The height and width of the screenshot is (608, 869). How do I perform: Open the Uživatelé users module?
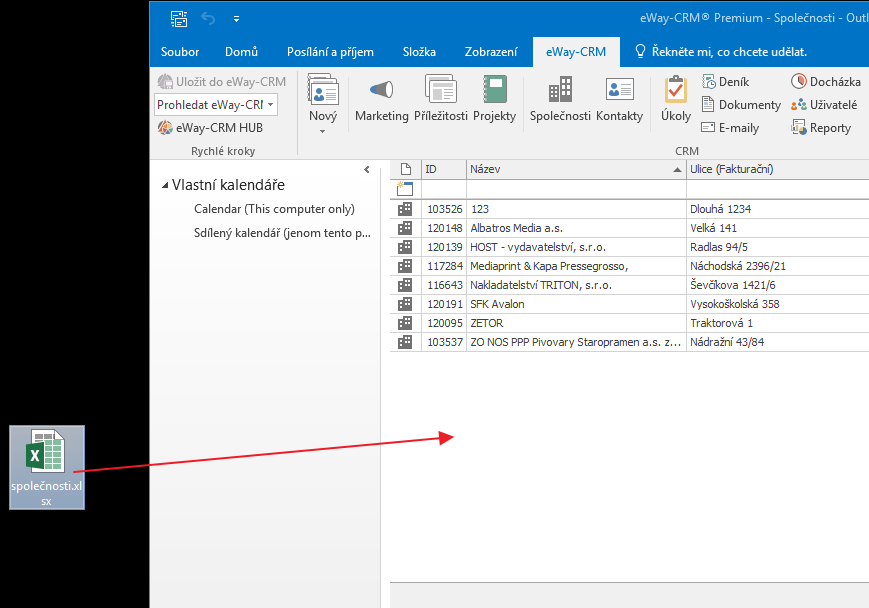[x=824, y=105]
